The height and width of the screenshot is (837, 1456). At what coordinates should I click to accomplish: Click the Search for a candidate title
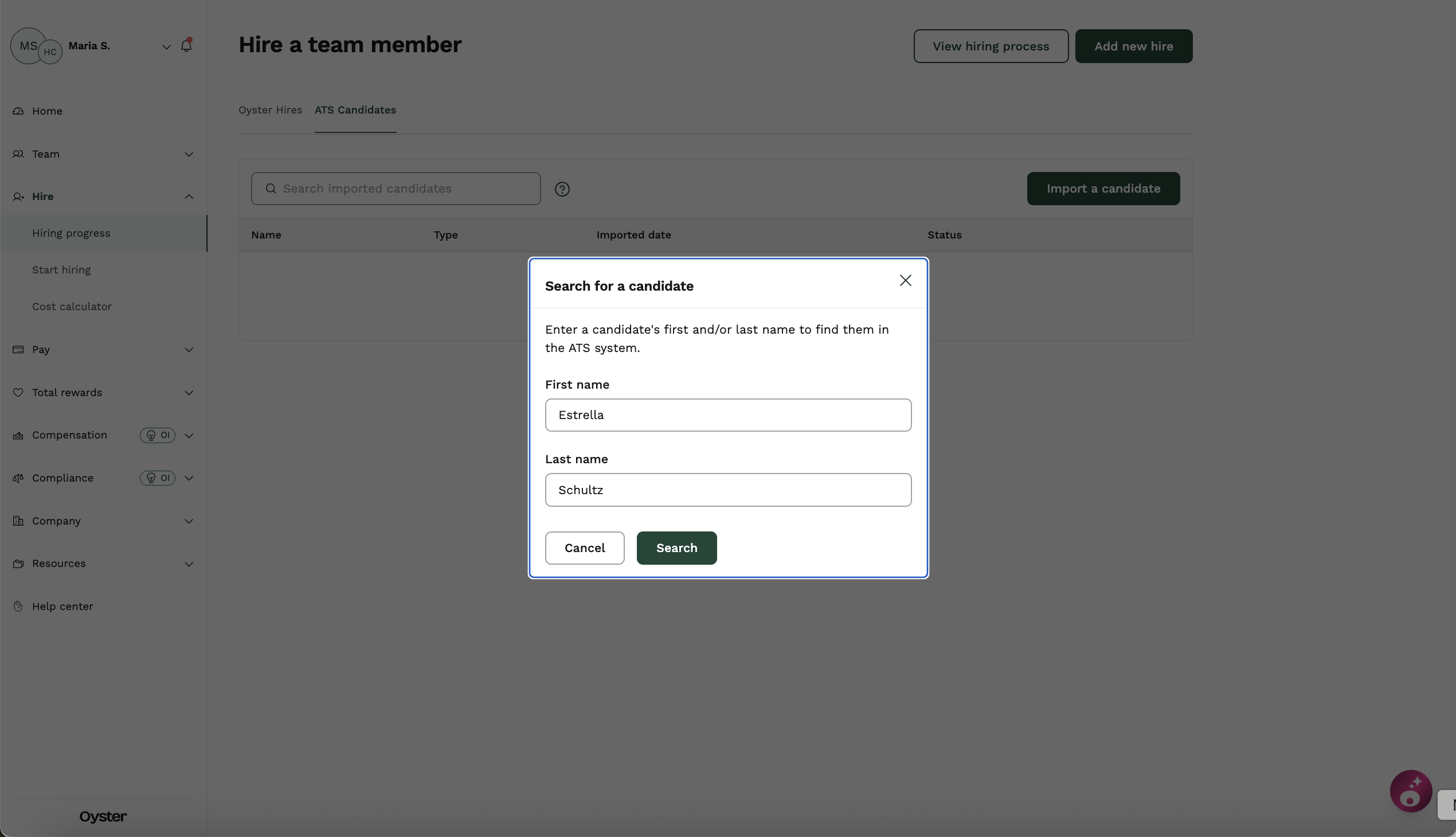[x=619, y=286]
